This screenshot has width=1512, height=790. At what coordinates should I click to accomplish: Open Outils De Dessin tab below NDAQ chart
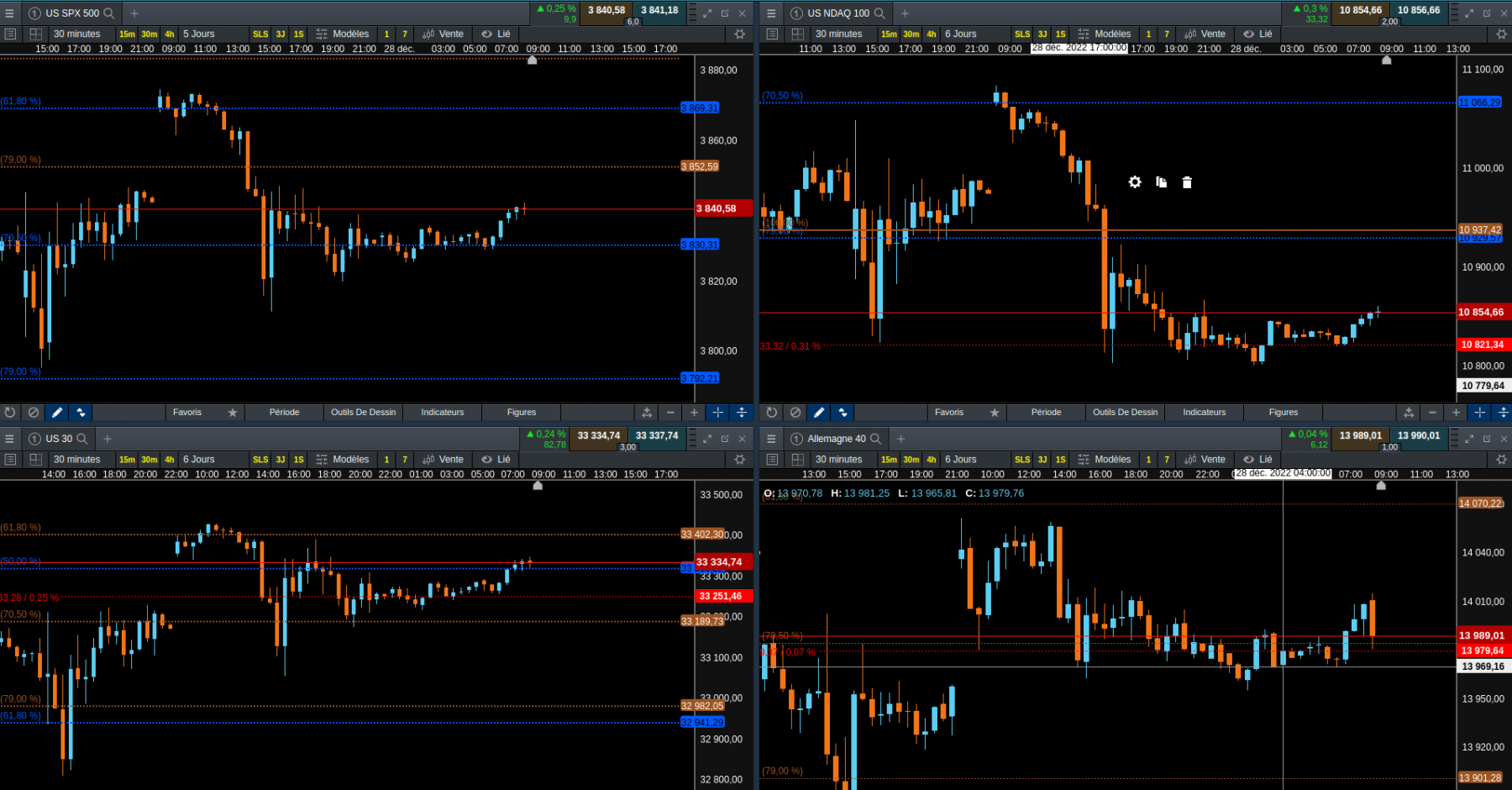click(x=1125, y=413)
